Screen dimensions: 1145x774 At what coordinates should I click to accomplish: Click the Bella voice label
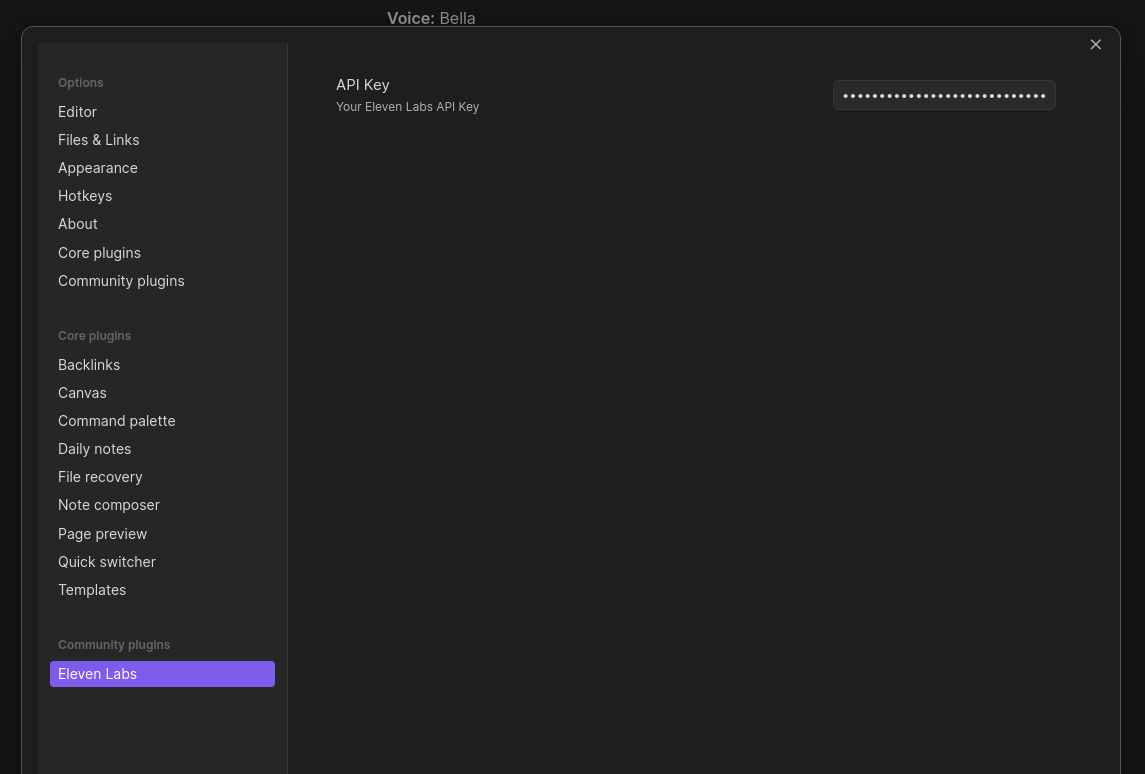pyautogui.click(x=457, y=18)
